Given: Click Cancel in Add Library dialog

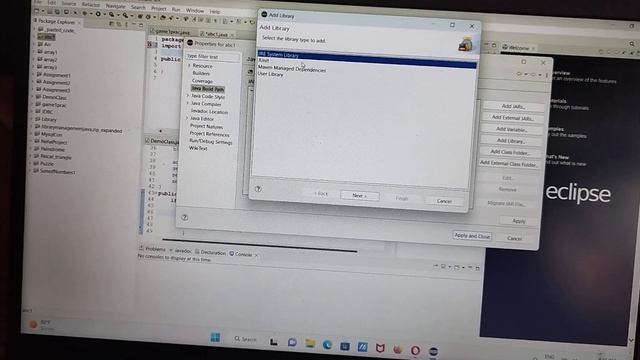Looking at the screenshot, I should (444, 201).
